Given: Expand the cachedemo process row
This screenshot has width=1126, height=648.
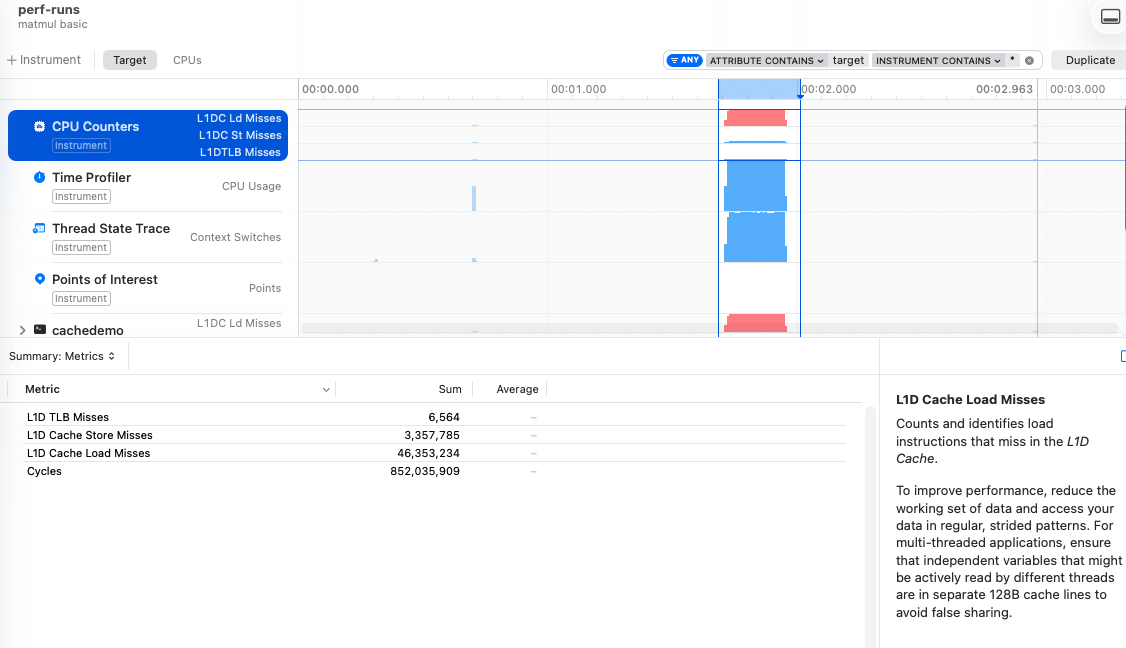Looking at the screenshot, I should click(22, 330).
